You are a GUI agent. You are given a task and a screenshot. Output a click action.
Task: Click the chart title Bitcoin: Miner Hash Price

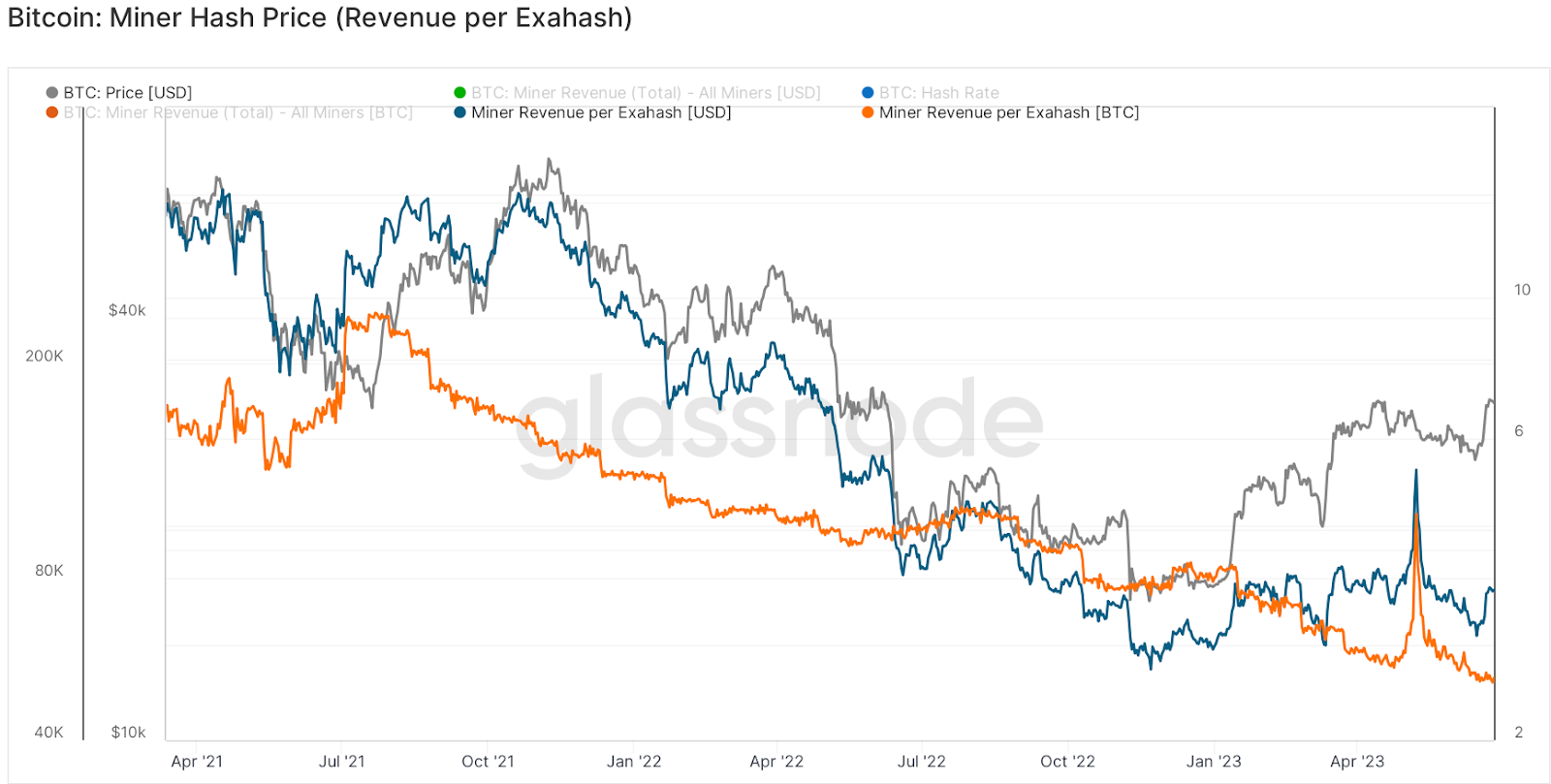coord(320,17)
